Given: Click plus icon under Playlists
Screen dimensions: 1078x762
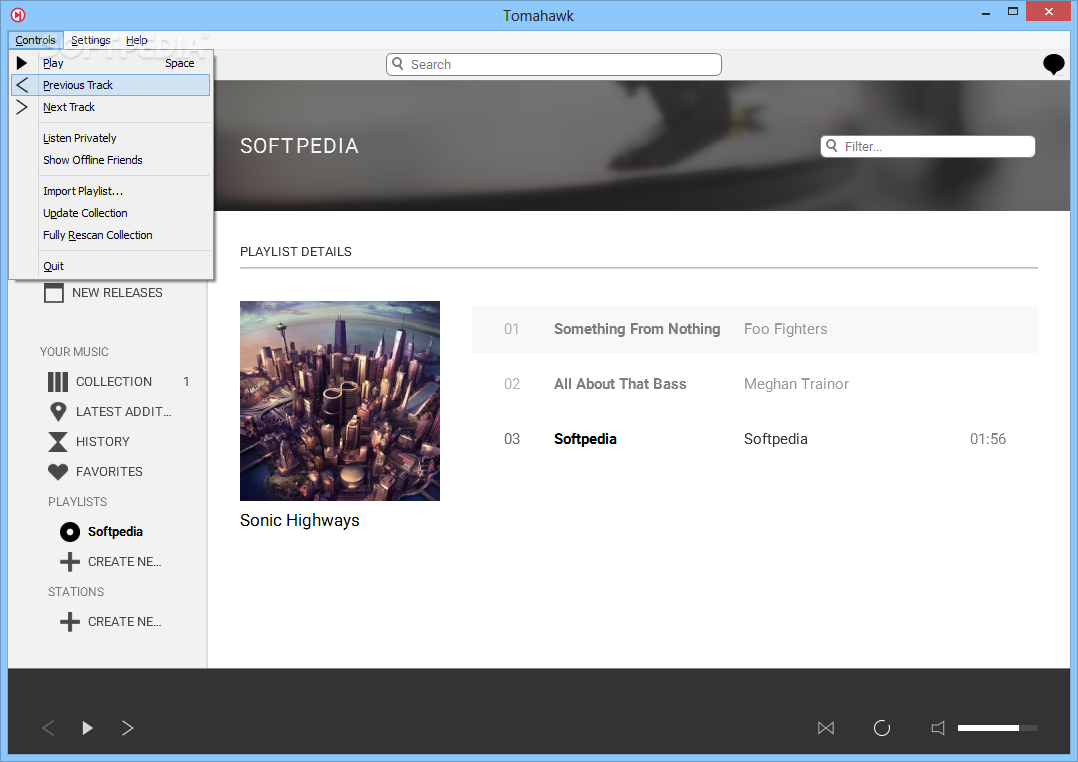Looking at the screenshot, I should tap(69, 562).
